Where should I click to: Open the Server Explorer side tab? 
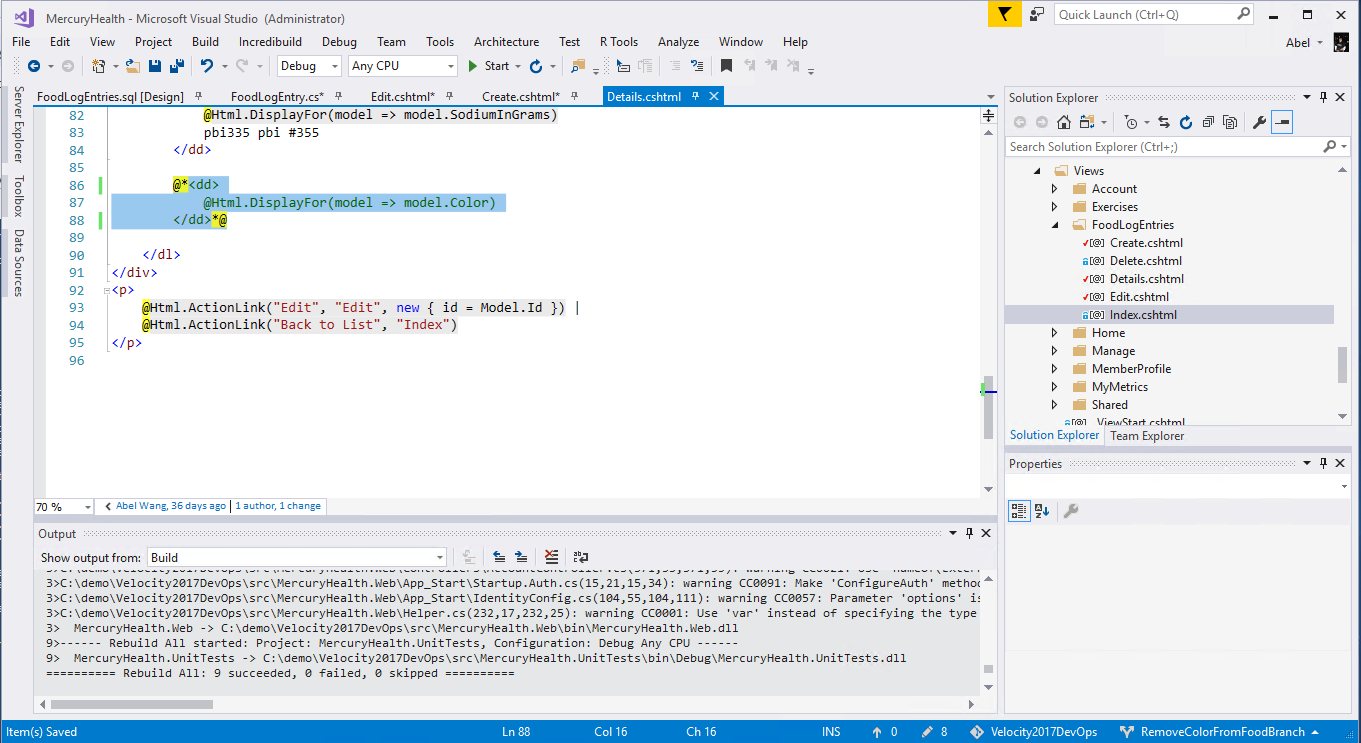18,124
